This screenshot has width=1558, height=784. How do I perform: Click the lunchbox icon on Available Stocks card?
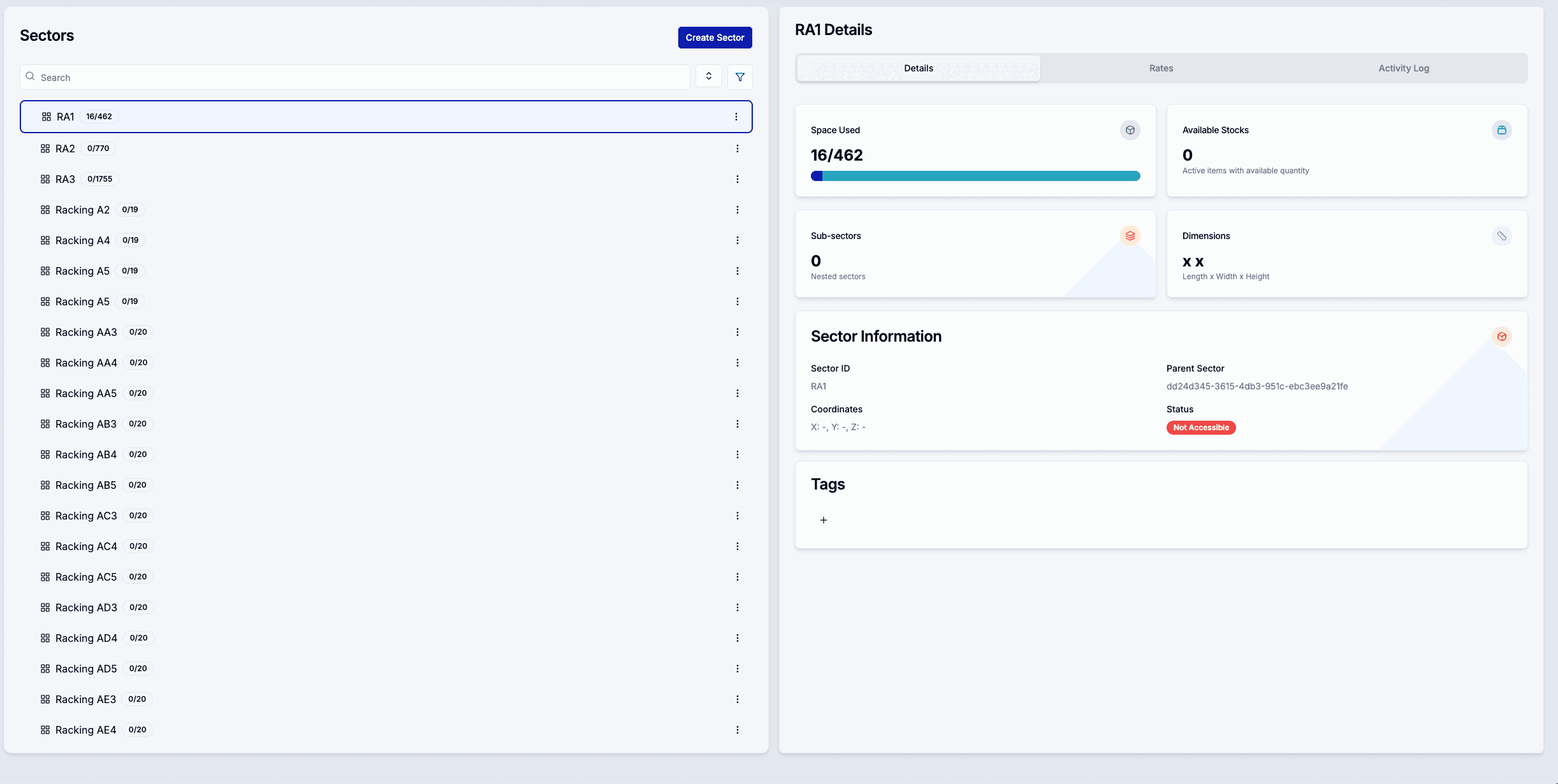pyautogui.click(x=1502, y=129)
